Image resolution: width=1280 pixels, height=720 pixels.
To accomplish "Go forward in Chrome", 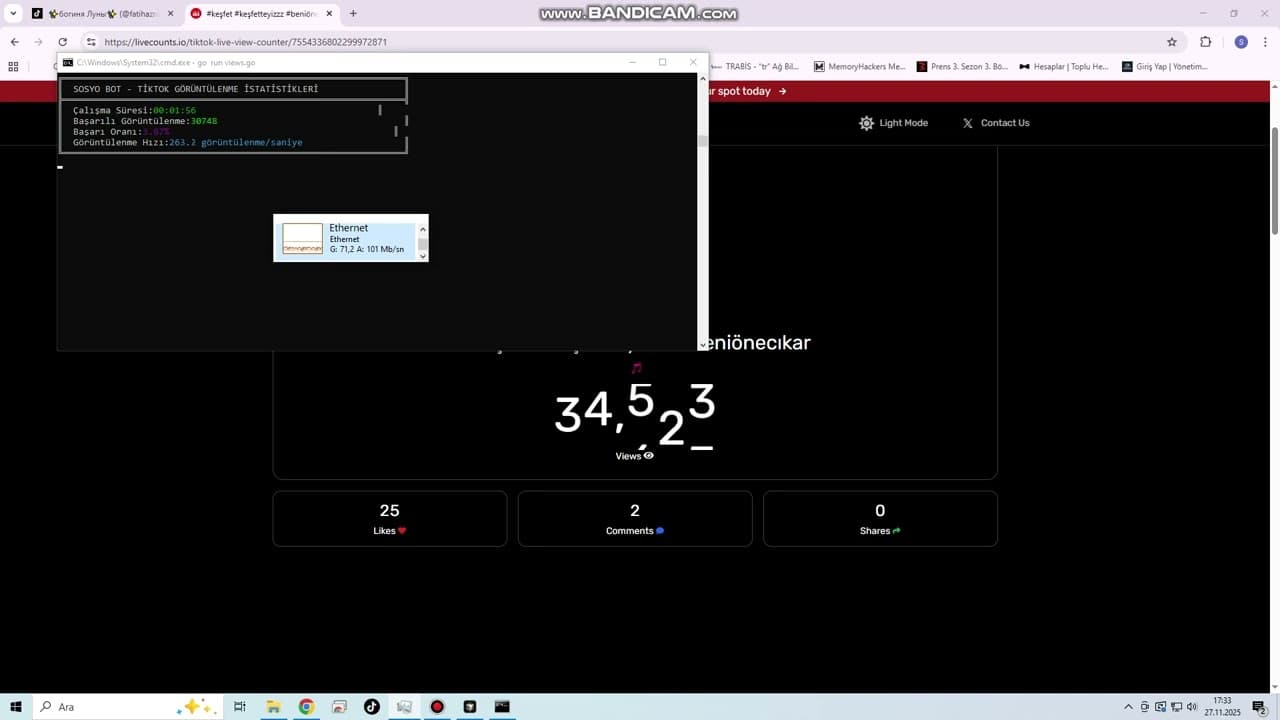I will (38, 42).
